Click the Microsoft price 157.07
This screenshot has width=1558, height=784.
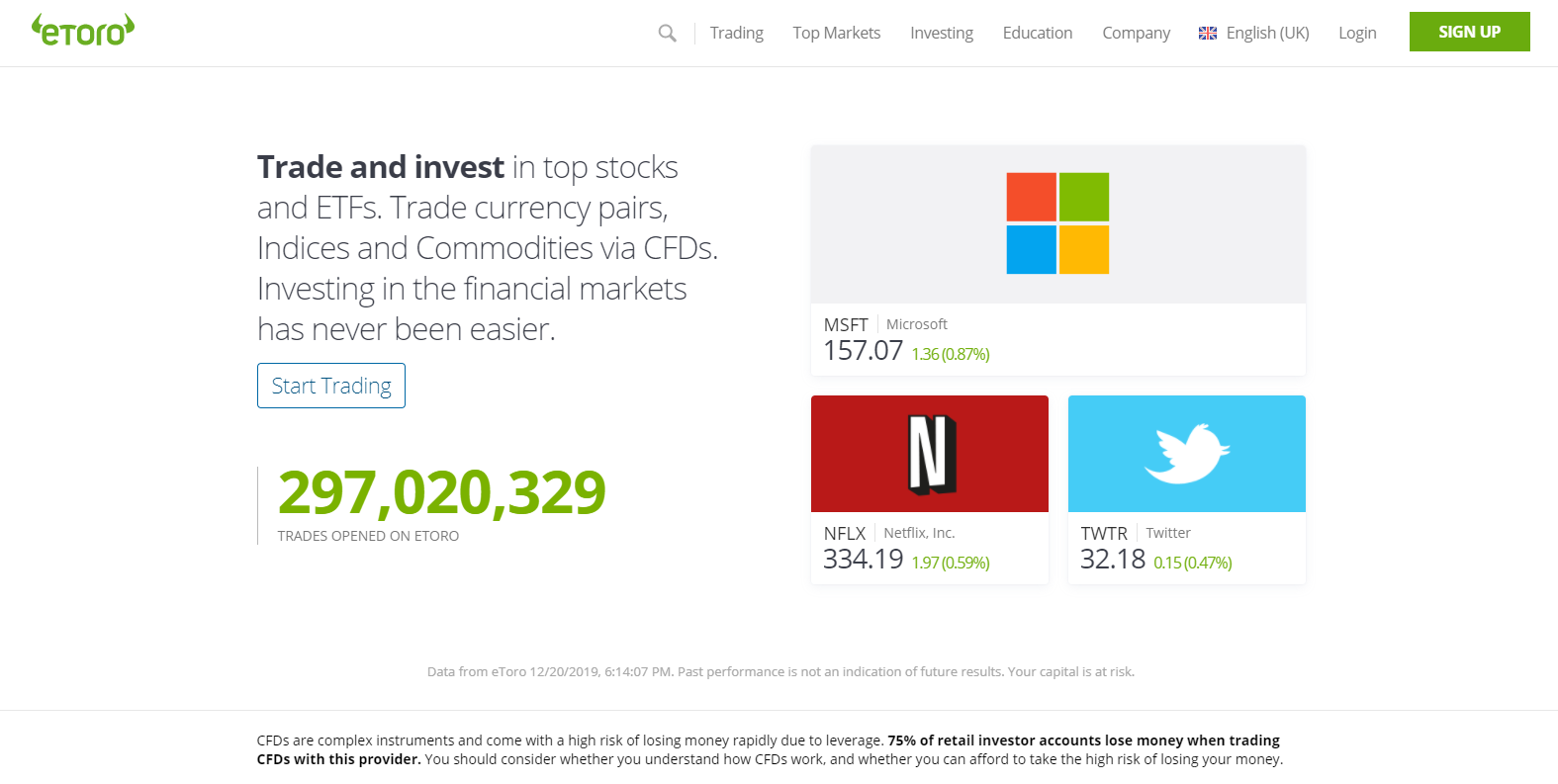[x=863, y=351]
